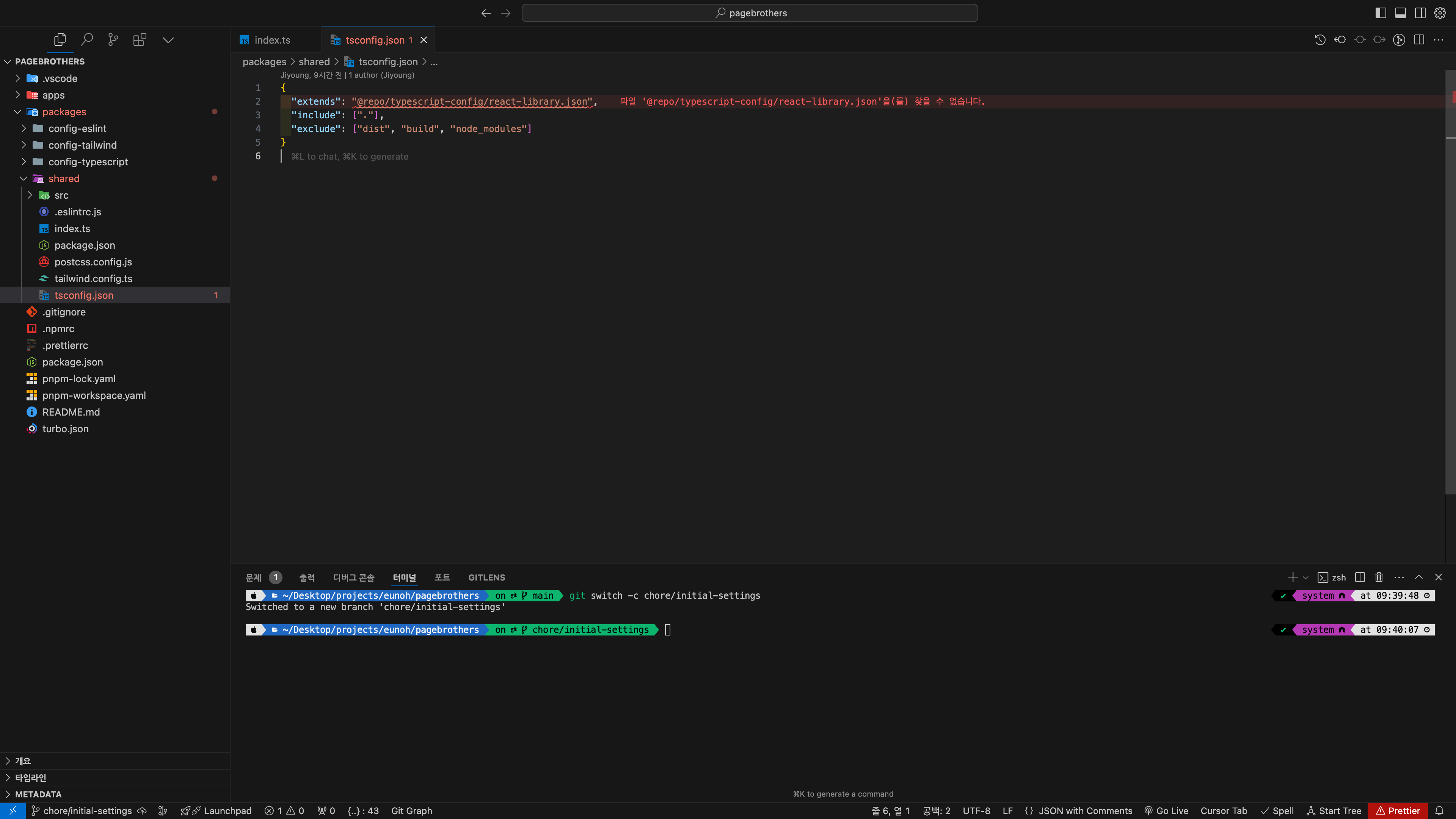Click the kill terminal trash icon
This screenshot has height=819, width=1456.
[x=1379, y=577]
